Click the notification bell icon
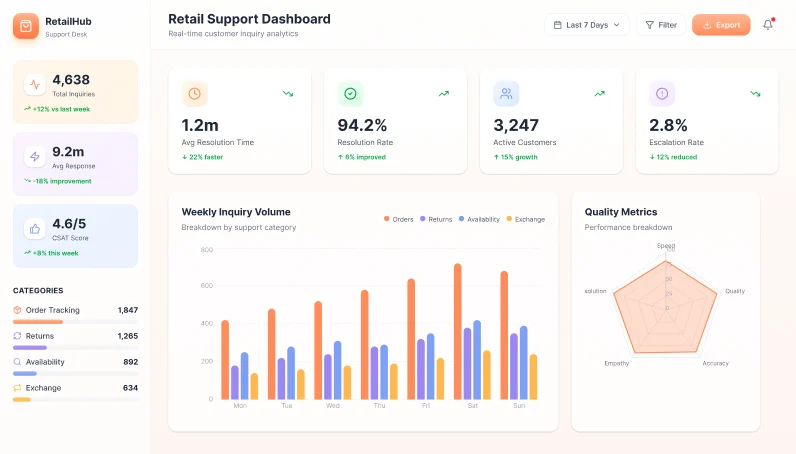The width and height of the screenshot is (796, 454). (768, 25)
